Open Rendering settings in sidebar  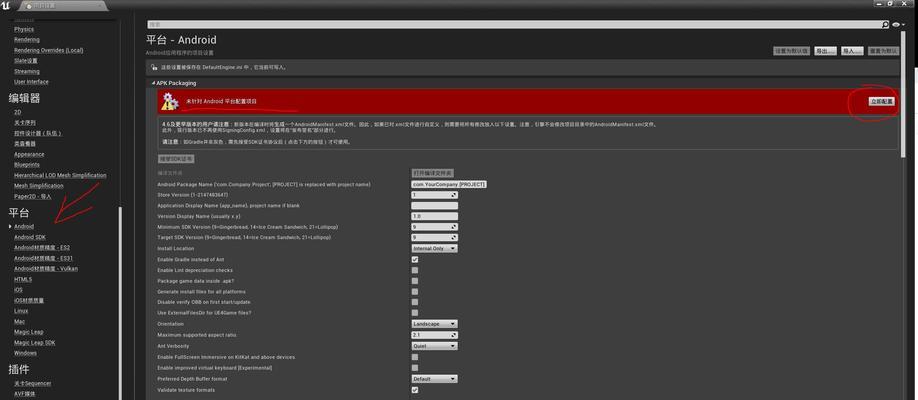pyautogui.click(x=27, y=40)
